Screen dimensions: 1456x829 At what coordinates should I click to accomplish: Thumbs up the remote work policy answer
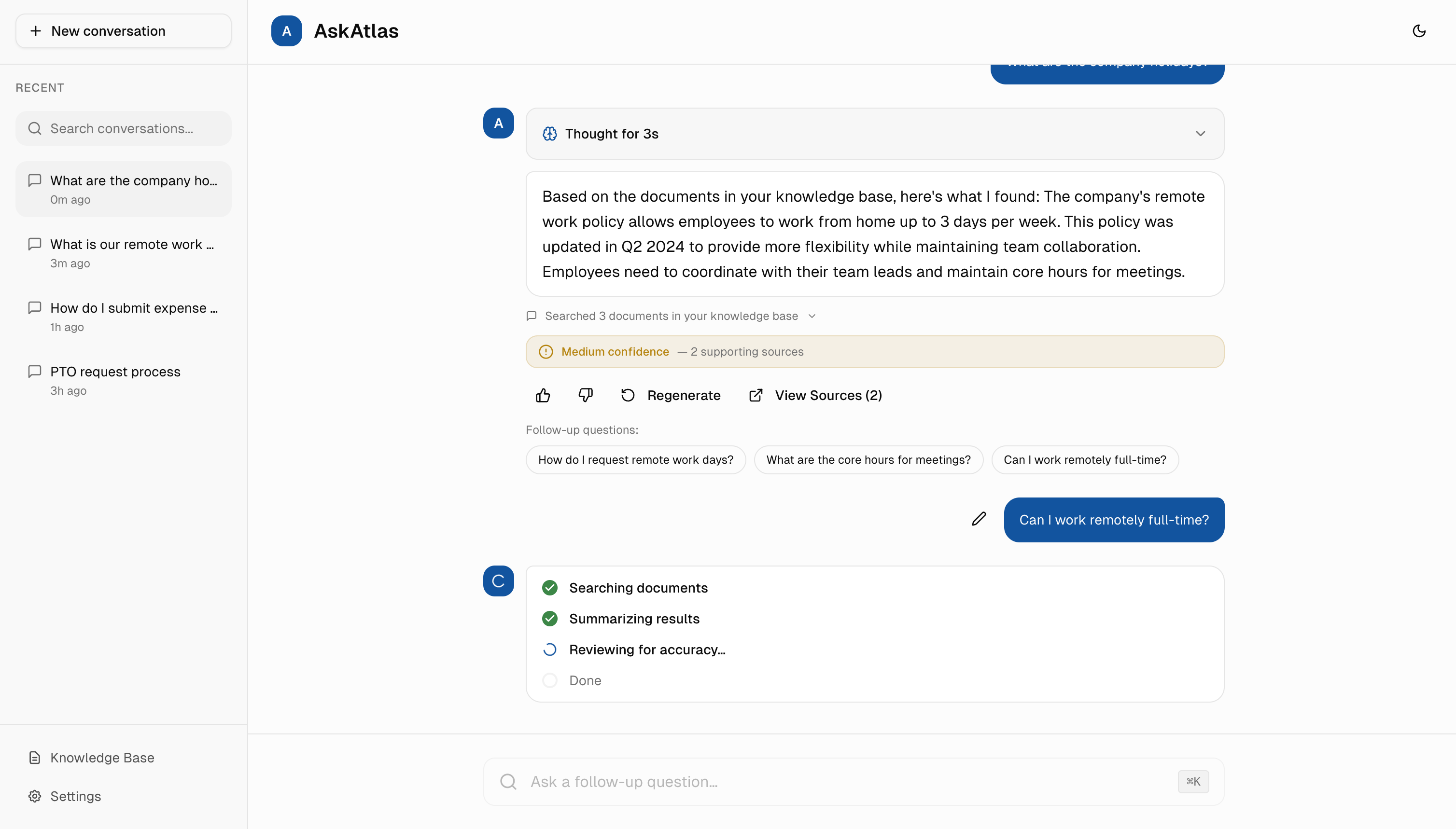pos(542,395)
